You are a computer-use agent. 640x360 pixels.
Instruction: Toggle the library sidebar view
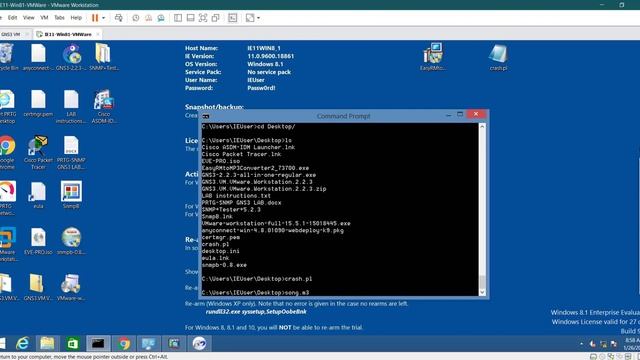[178, 18]
